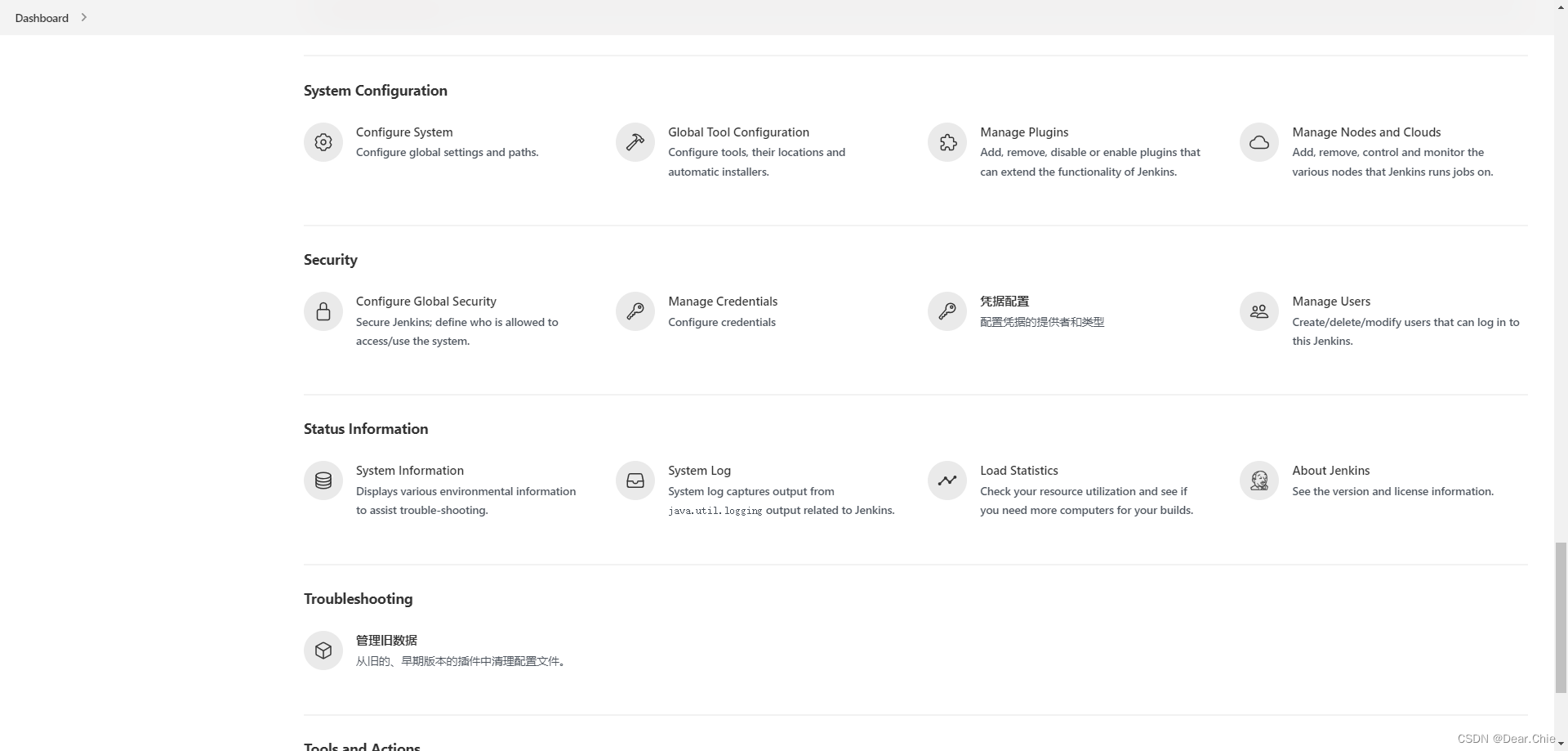Screen dimensions: 1568x751
Task: Click the vertical scrollbar thumb
Action: tap(1561, 616)
